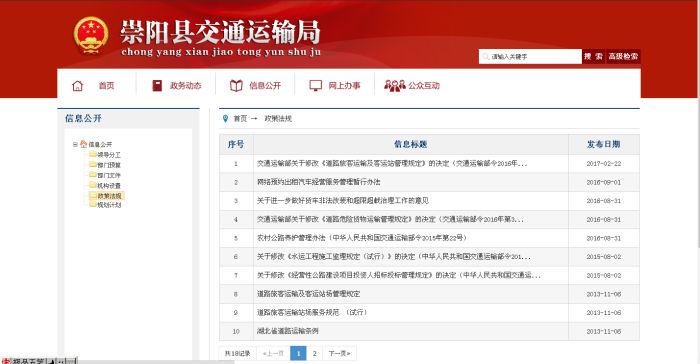Click the blue location pin icon

point(225,118)
